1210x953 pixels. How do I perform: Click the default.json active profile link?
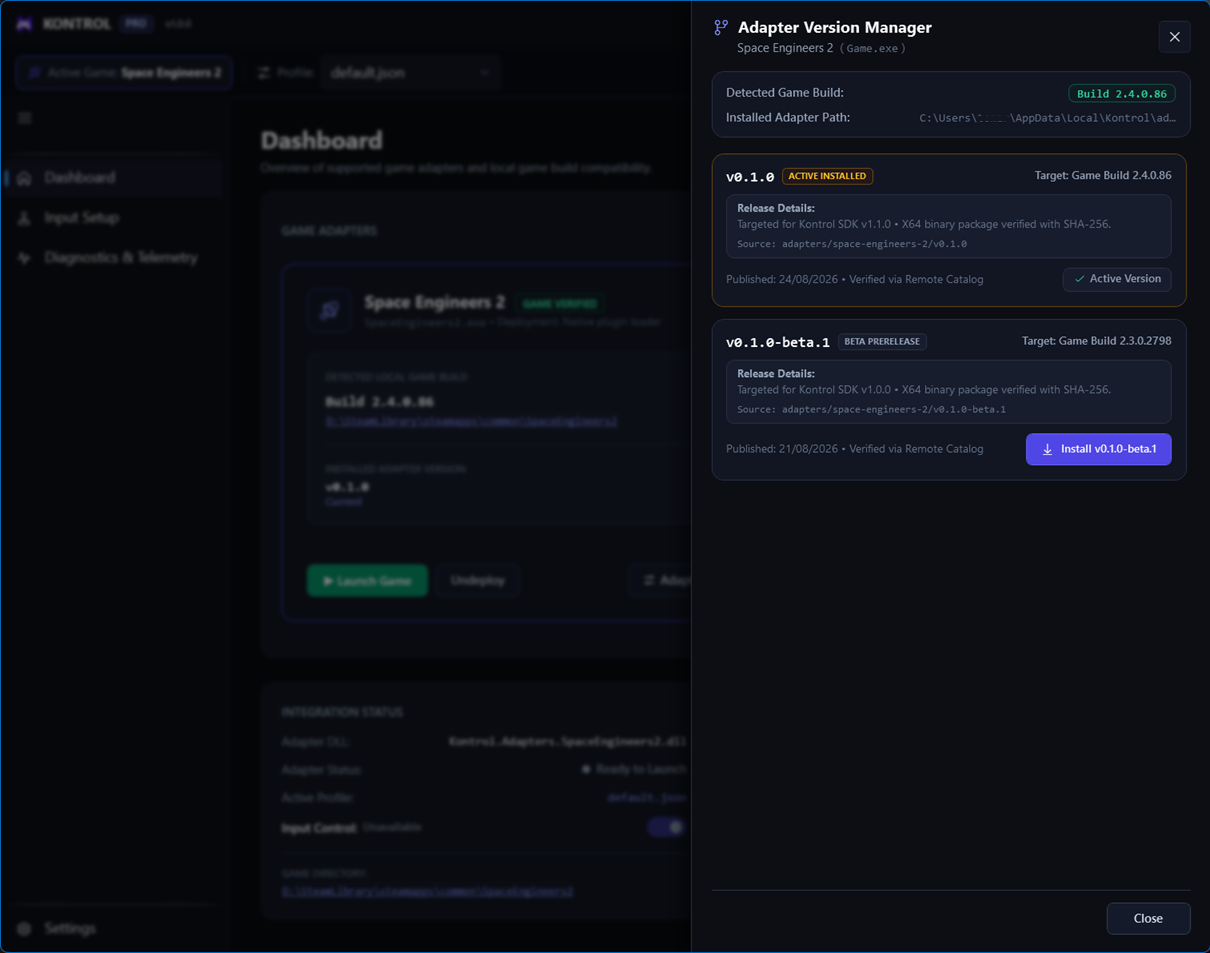(646, 798)
